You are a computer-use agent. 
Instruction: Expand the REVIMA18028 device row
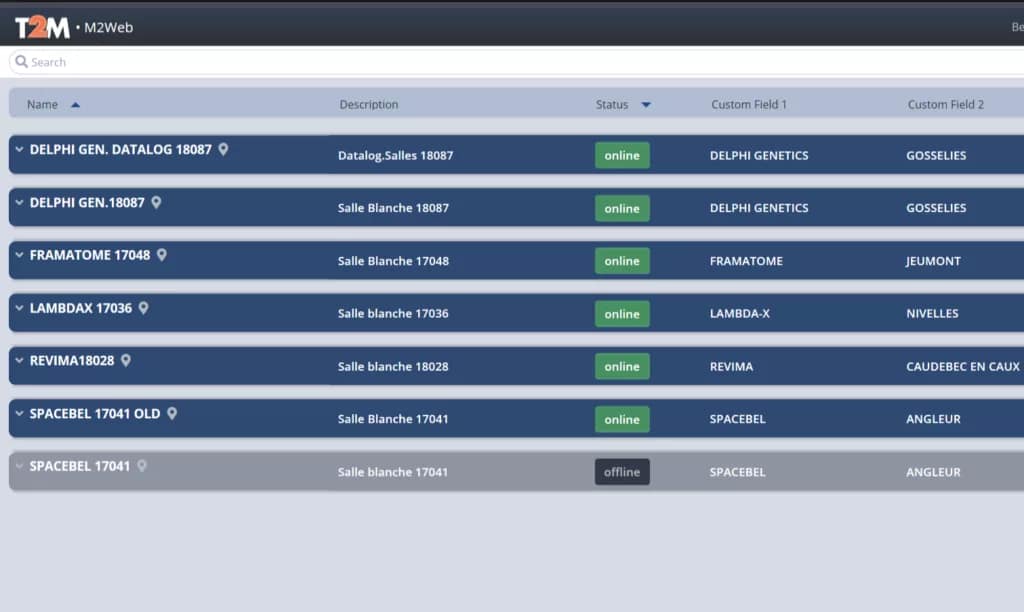click(x=19, y=360)
